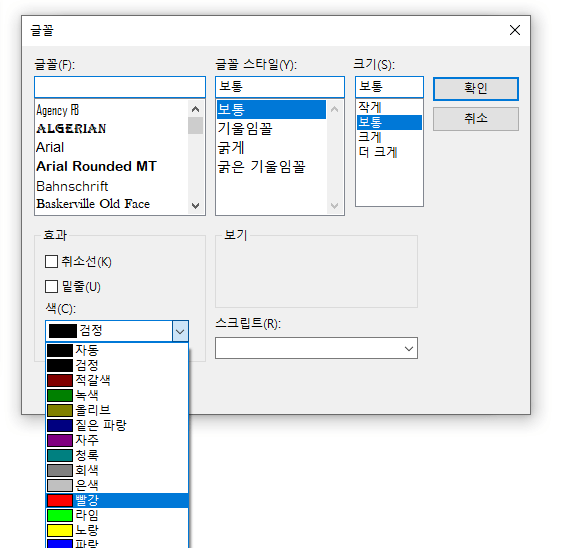Viewport: 580px width, 548px height.
Task: Choose the 올리브 olive color option
Action: point(117,410)
